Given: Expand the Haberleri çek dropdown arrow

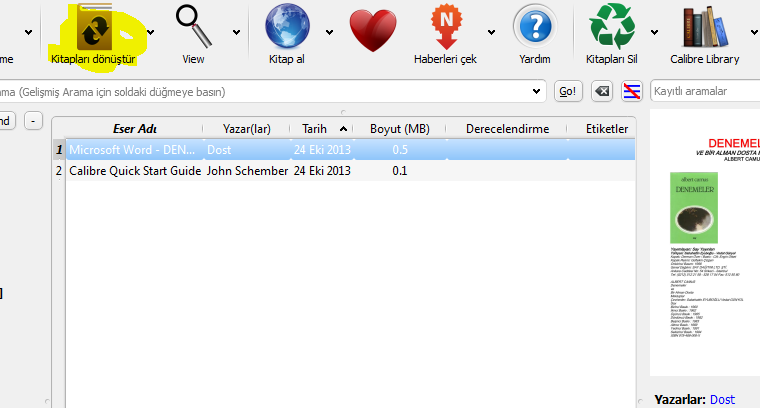Looking at the screenshot, I should point(491,32).
